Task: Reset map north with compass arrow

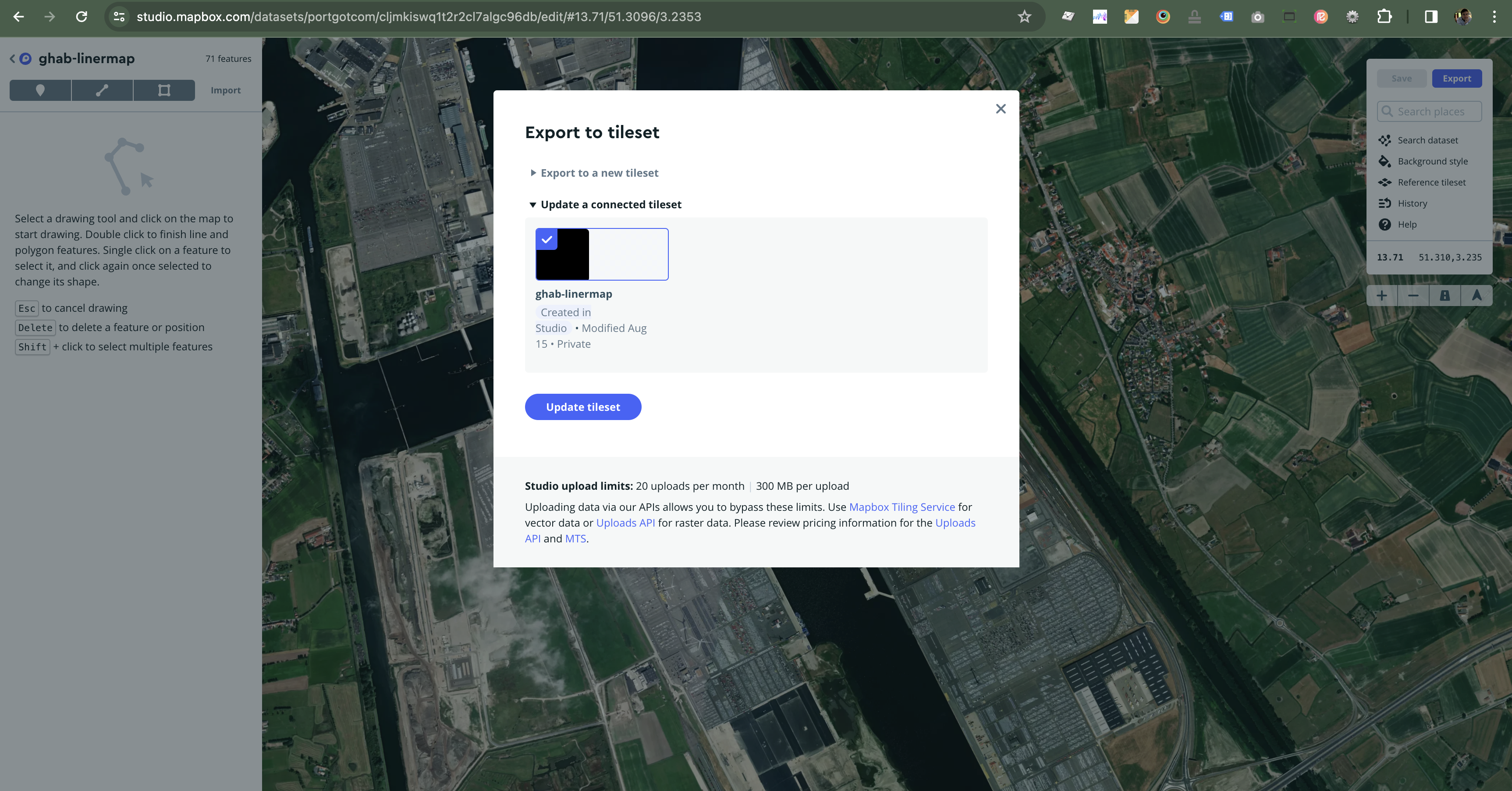Action: (1476, 296)
